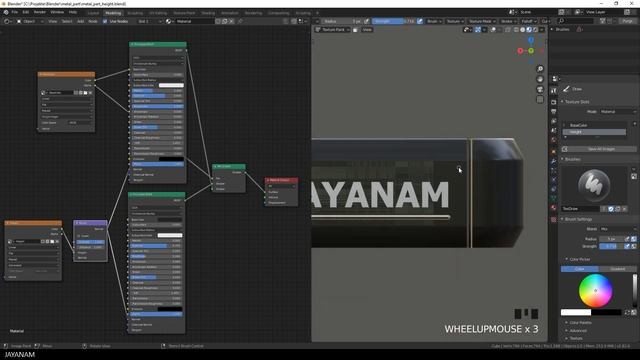Open the Object properties tab
The height and width of the screenshot is (360, 640).
click(553, 151)
